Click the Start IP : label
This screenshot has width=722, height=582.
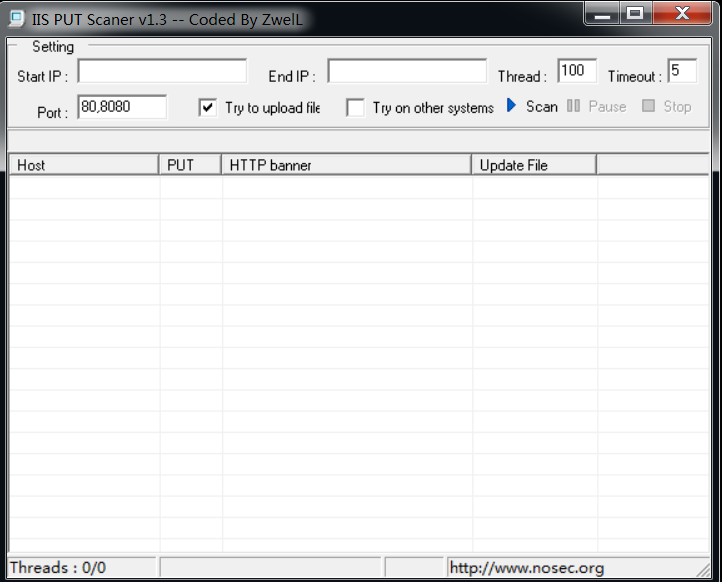42,76
